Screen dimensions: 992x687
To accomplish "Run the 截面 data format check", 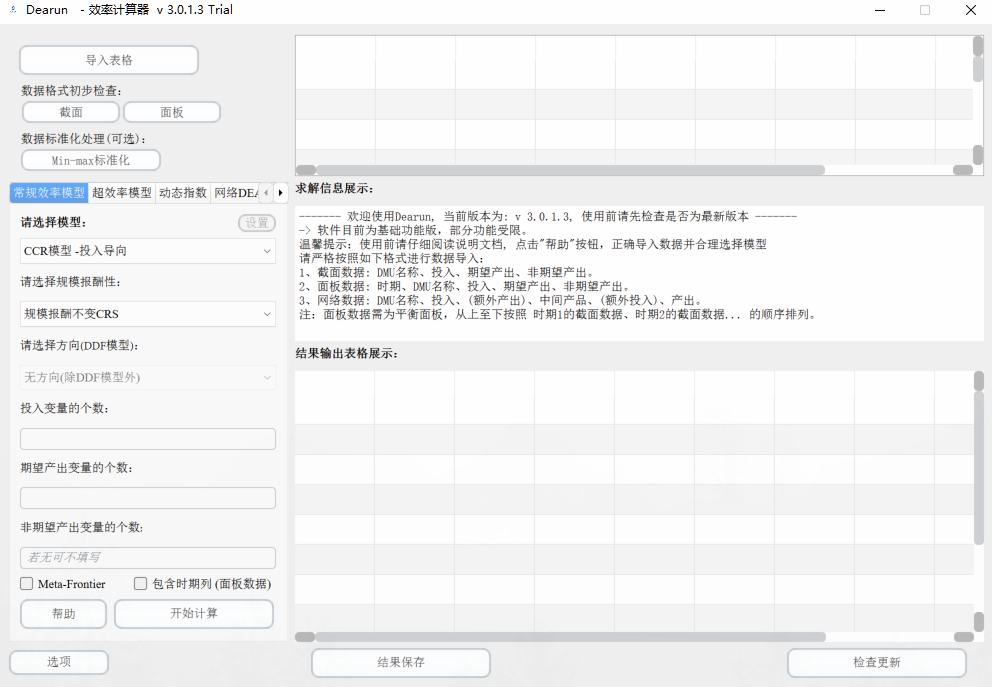I will [70, 111].
